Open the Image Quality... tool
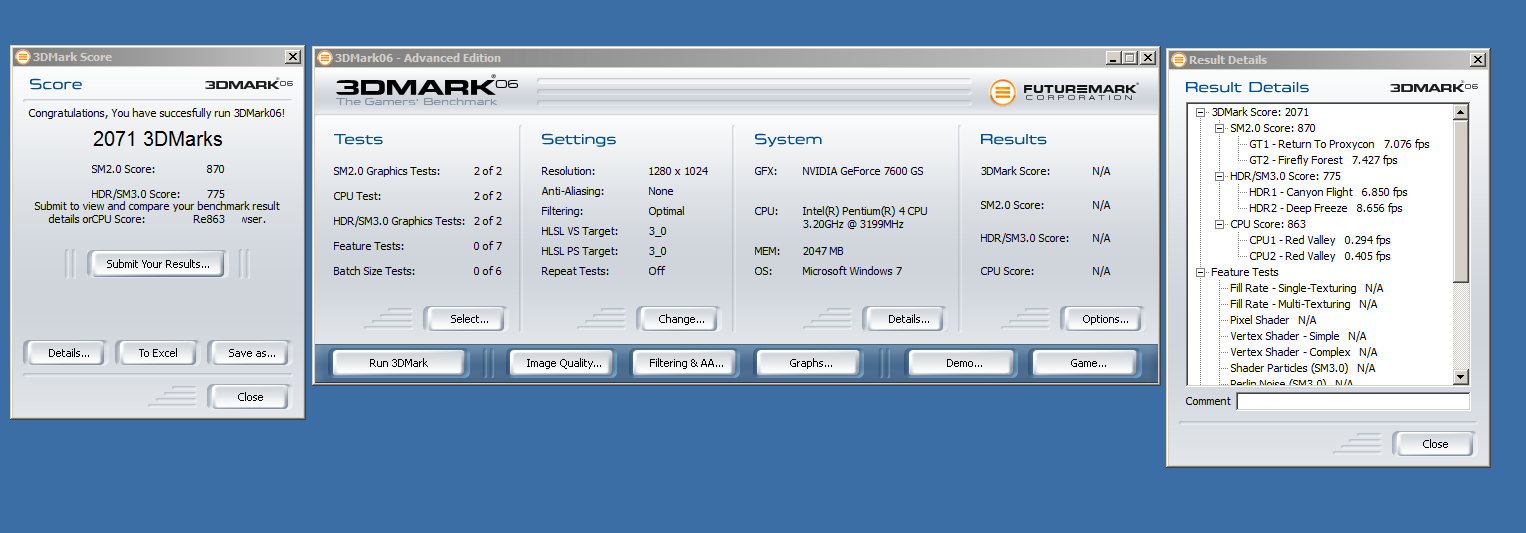 563,363
